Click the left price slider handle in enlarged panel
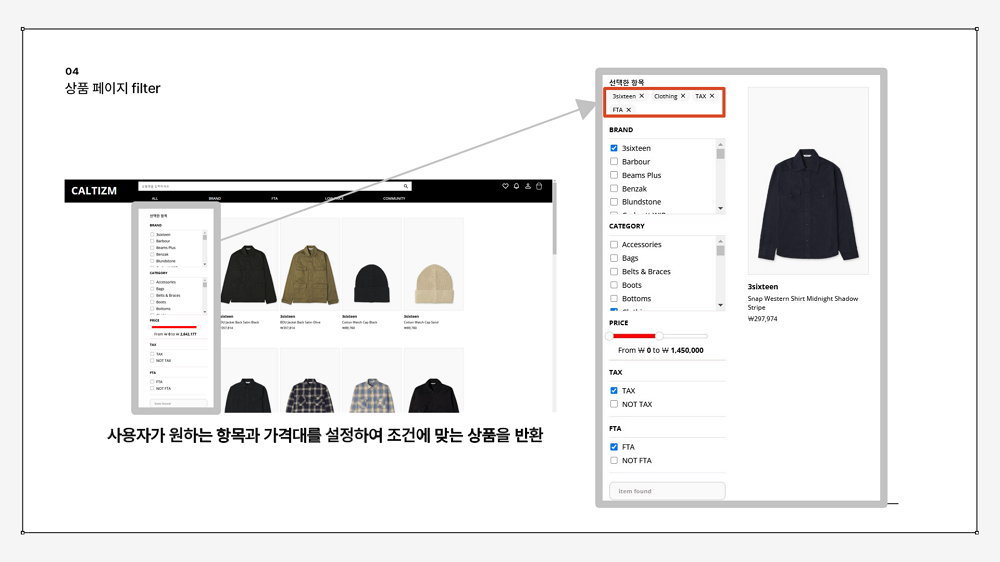Image resolution: width=1000 pixels, height=562 pixels. (x=610, y=336)
